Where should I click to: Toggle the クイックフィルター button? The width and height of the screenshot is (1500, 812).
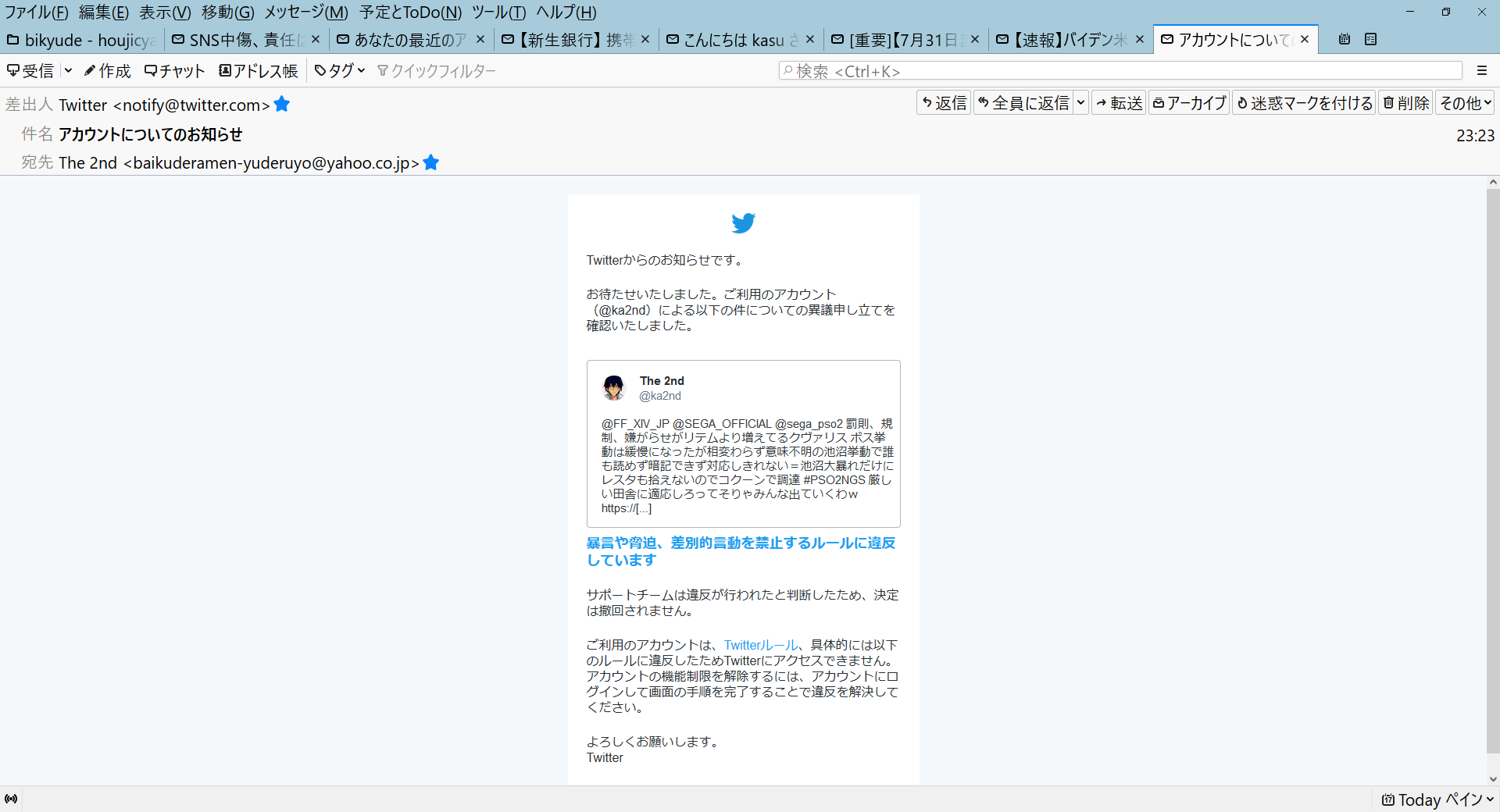(x=436, y=71)
